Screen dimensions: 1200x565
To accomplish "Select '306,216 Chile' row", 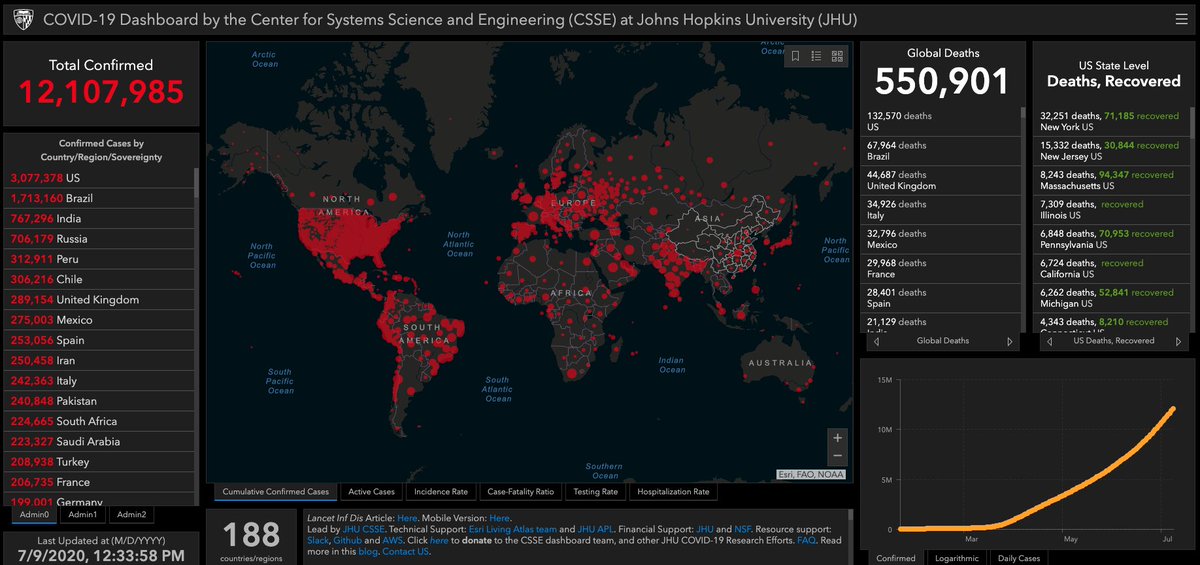I will tap(100, 279).
